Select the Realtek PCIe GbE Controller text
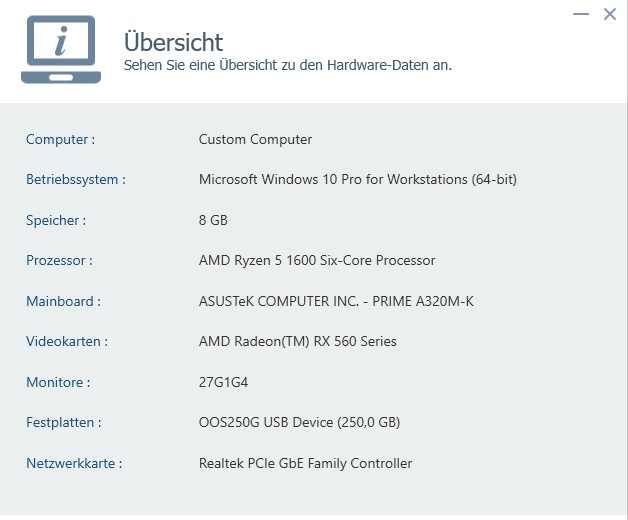628x520 pixels. pos(305,463)
